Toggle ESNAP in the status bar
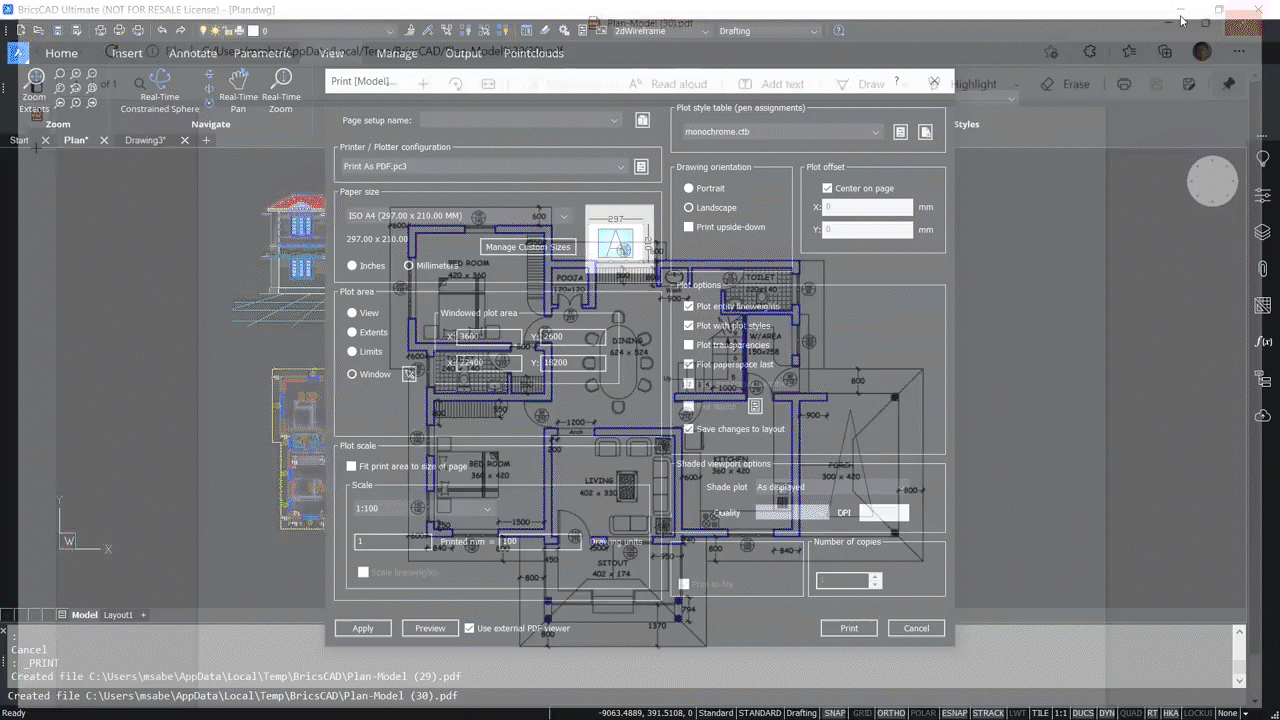Viewport: 1280px width, 720px height. click(x=954, y=713)
